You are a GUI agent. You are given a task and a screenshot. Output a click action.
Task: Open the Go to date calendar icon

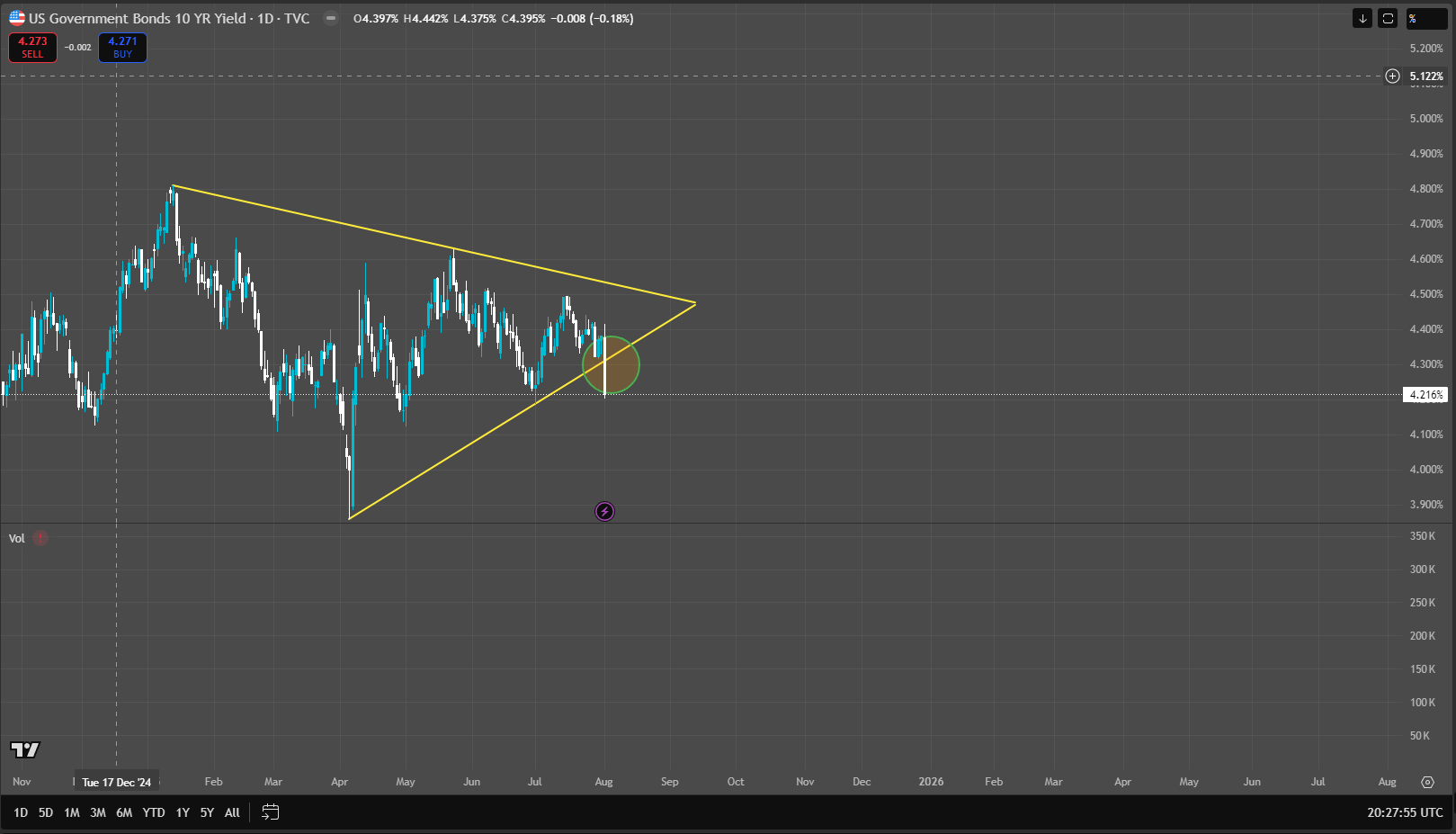pyautogui.click(x=270, y=812)
